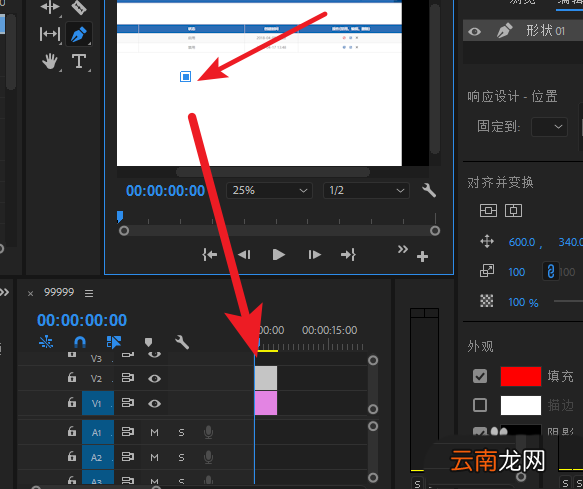583x489 pixels.
Task: Play the program monitor
Action: (x=278, y=255)
